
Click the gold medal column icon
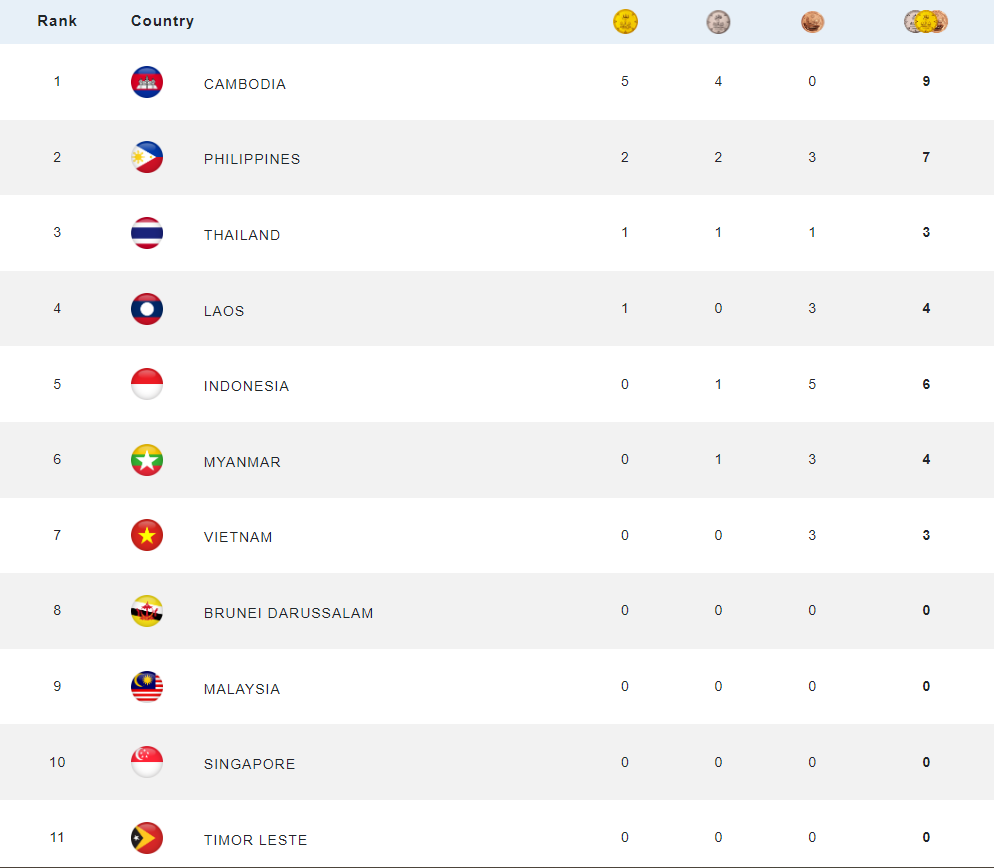(625, 22)
